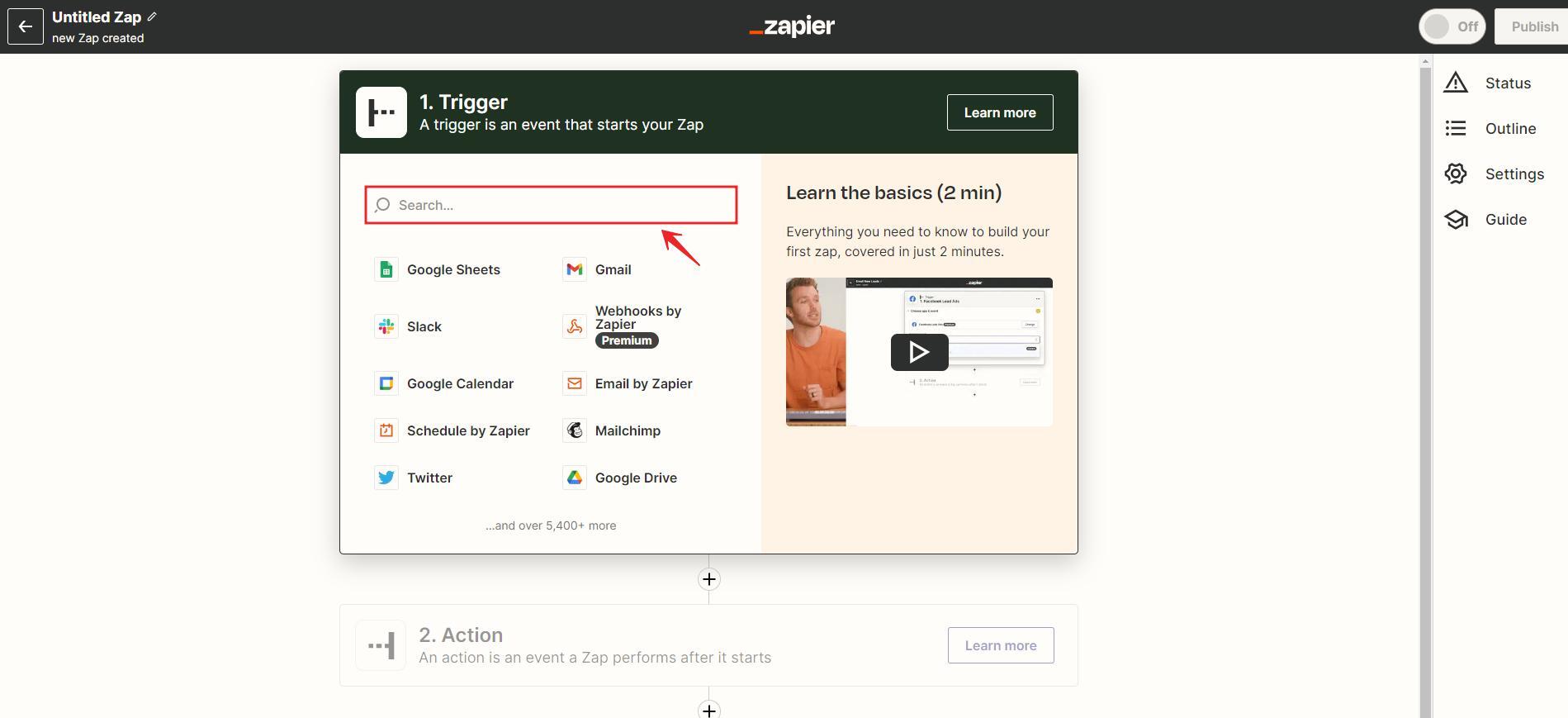Click the tutorial video thumbnail
Image resolution: width=1568 pixels, height=718 pixels.
click(x=919, y=352)
